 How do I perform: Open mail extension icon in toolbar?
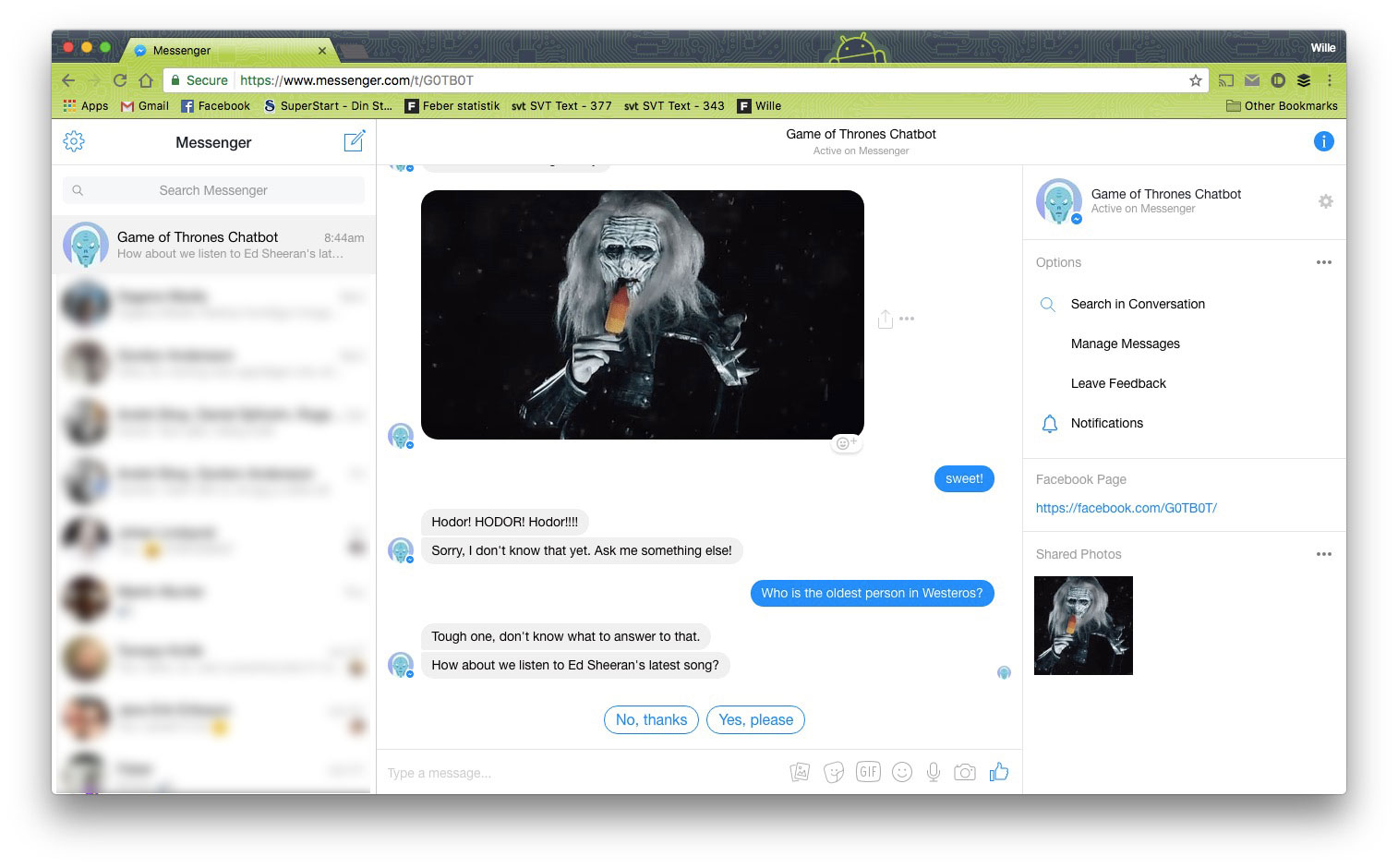pyautogui.click(x=1252, y=80)
